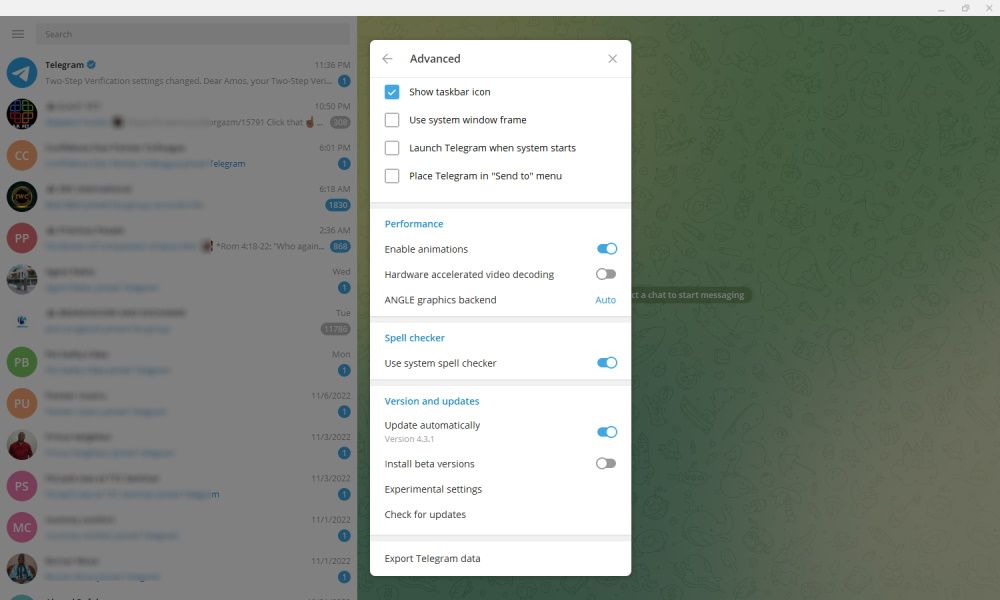Turn on Install beta versions

point(606,463)
